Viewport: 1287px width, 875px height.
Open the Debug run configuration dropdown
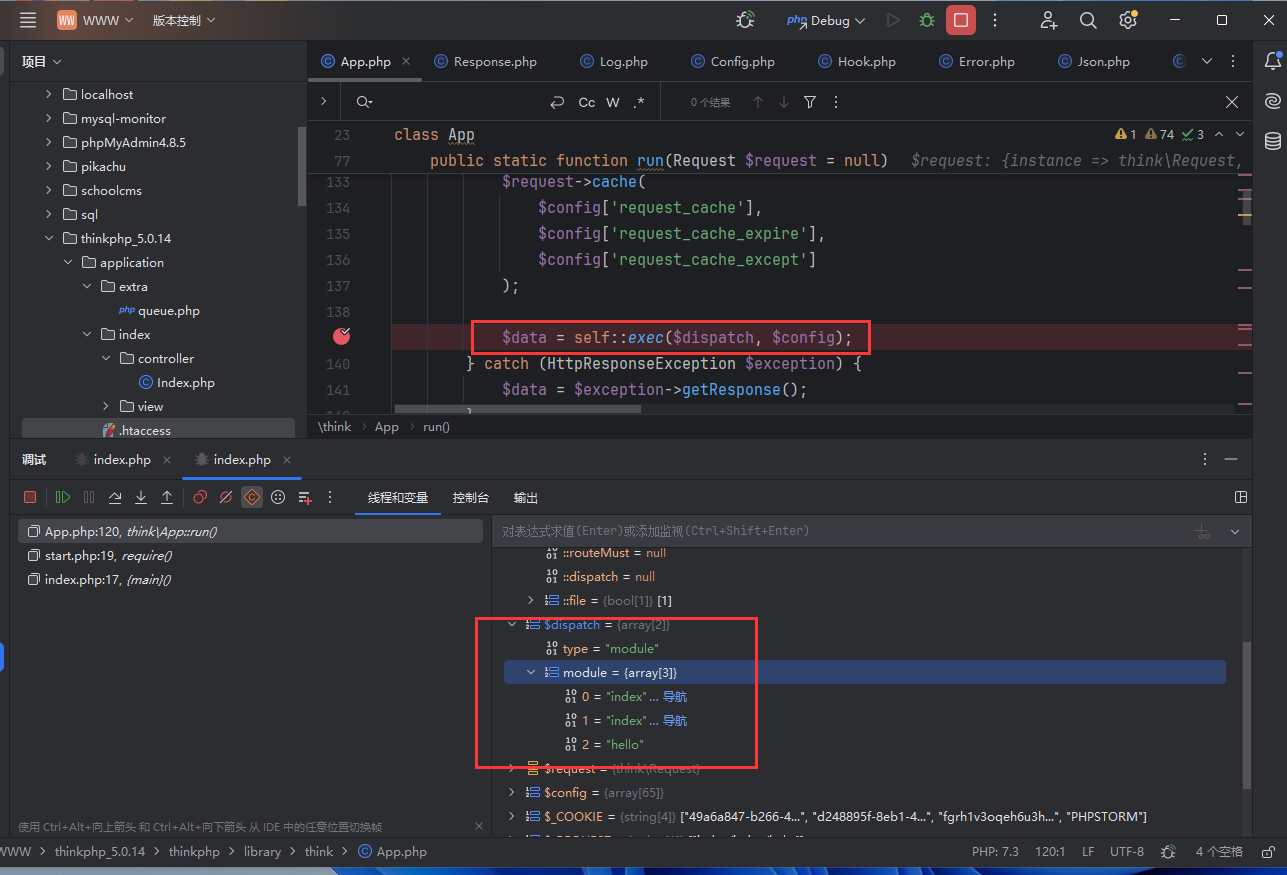(x=826, y=20)
